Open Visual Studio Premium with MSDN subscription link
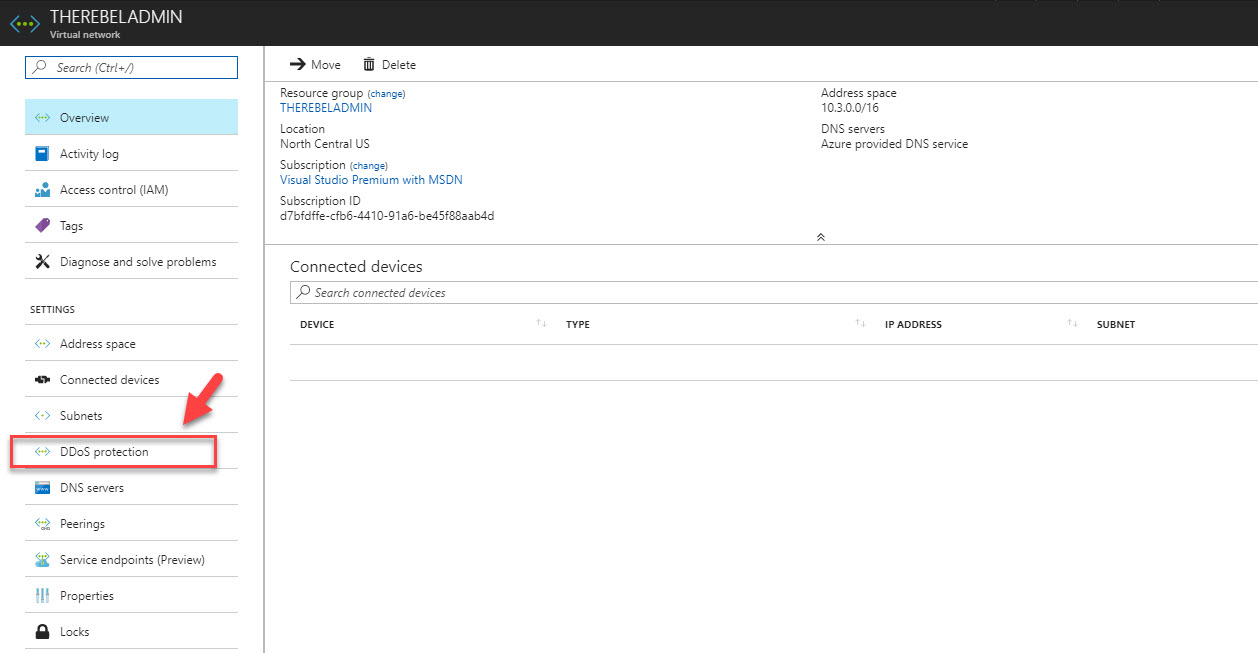This screenshot has width=1258, height=653. (x=371, y=180)
